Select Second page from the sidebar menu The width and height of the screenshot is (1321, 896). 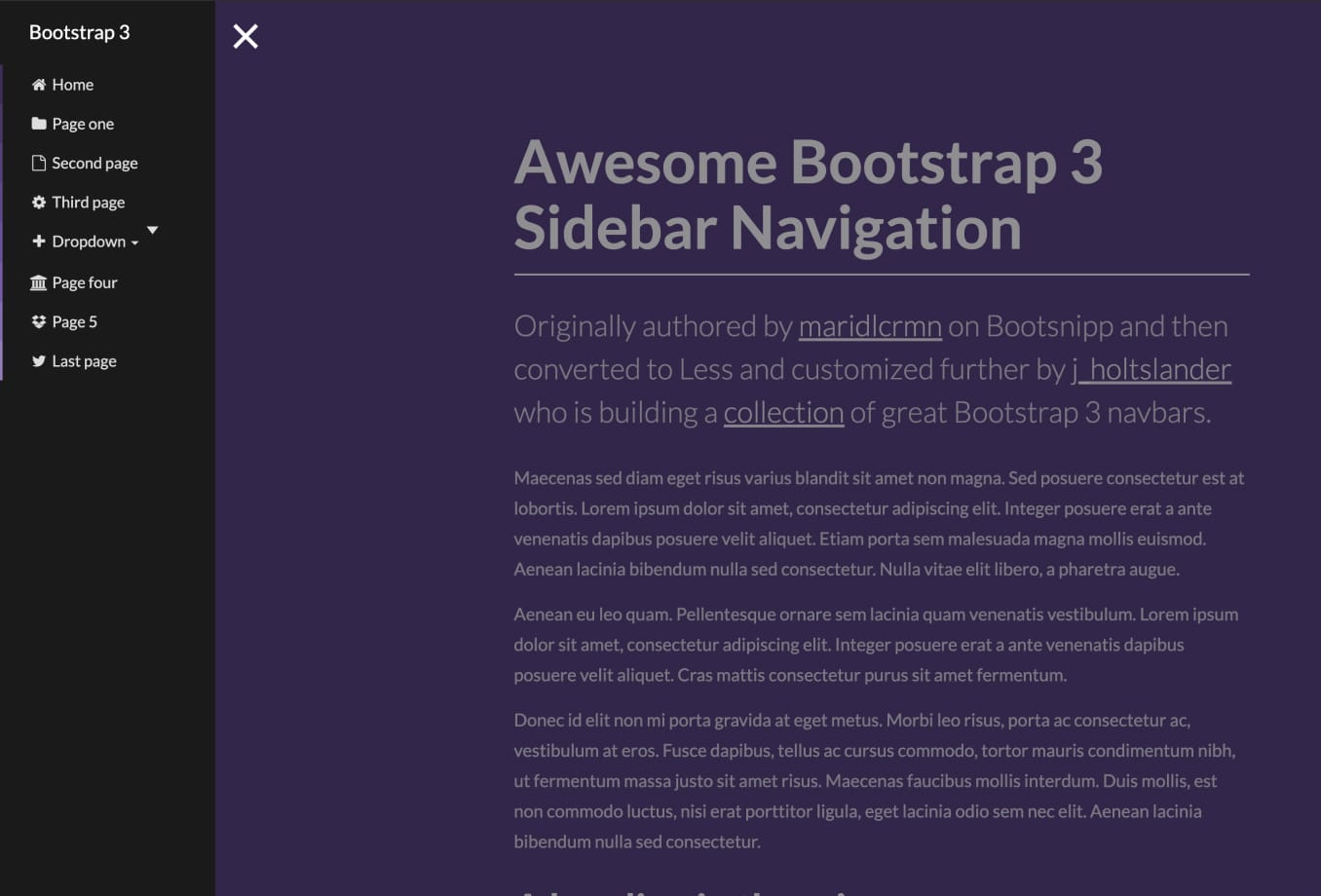[x=94, y=163]
